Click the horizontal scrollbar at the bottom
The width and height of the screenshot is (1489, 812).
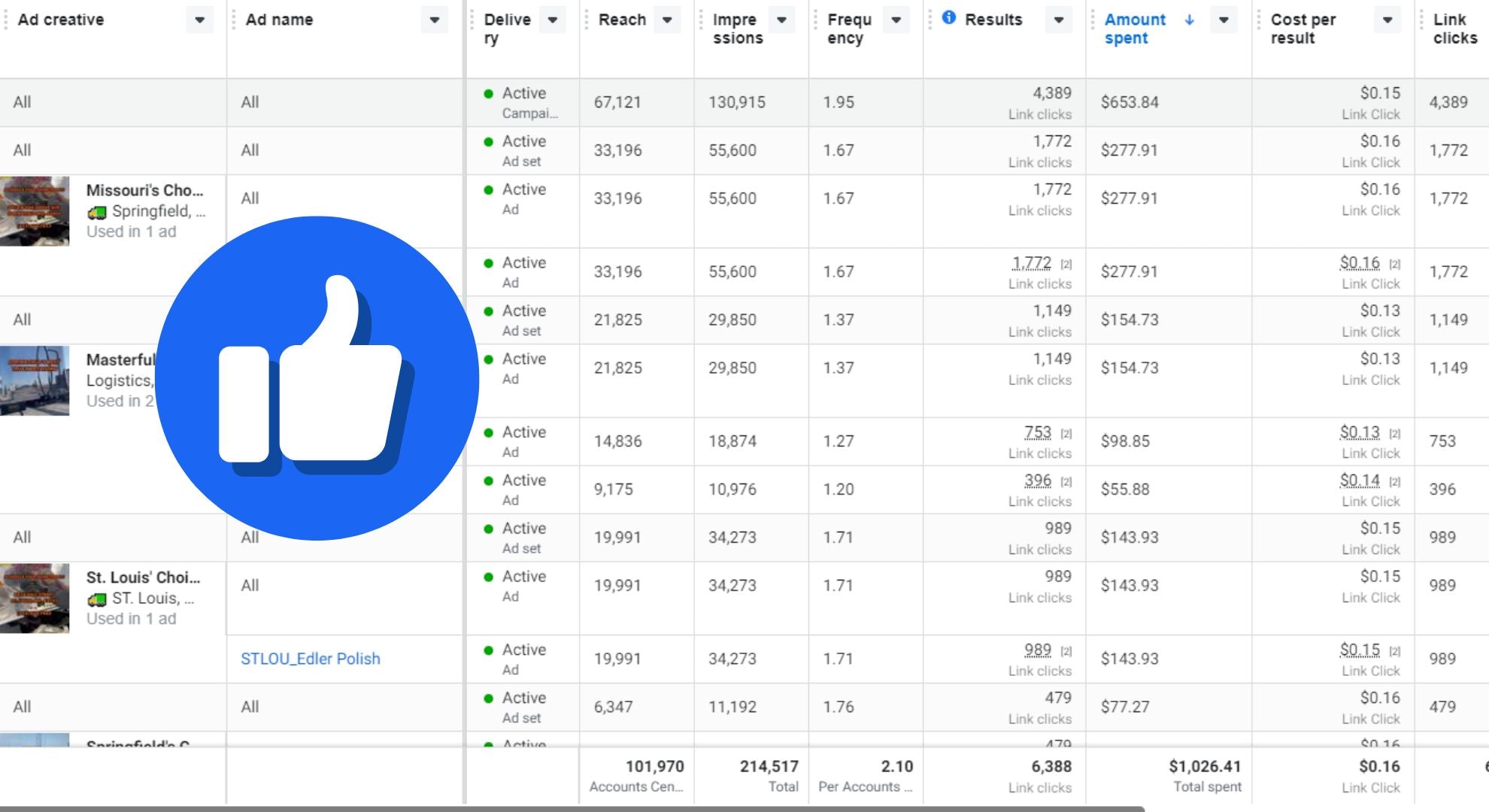[572, 808]
